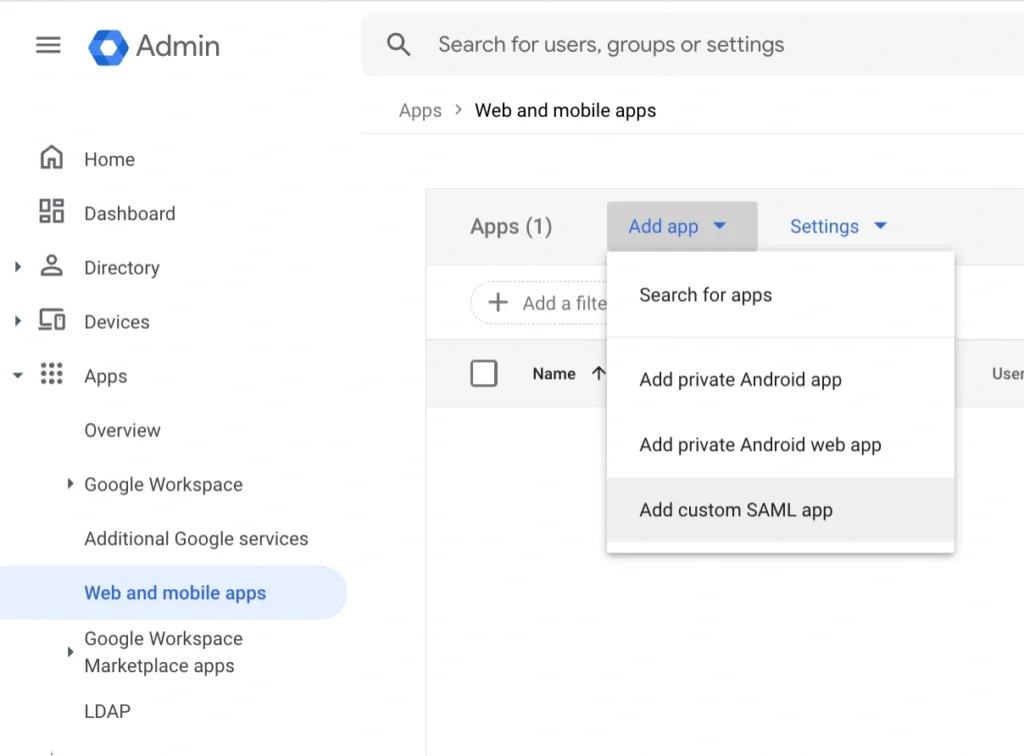1024x756 pixels.
Task: Choose Add custom SAML app from the menu
Action: 736,509
